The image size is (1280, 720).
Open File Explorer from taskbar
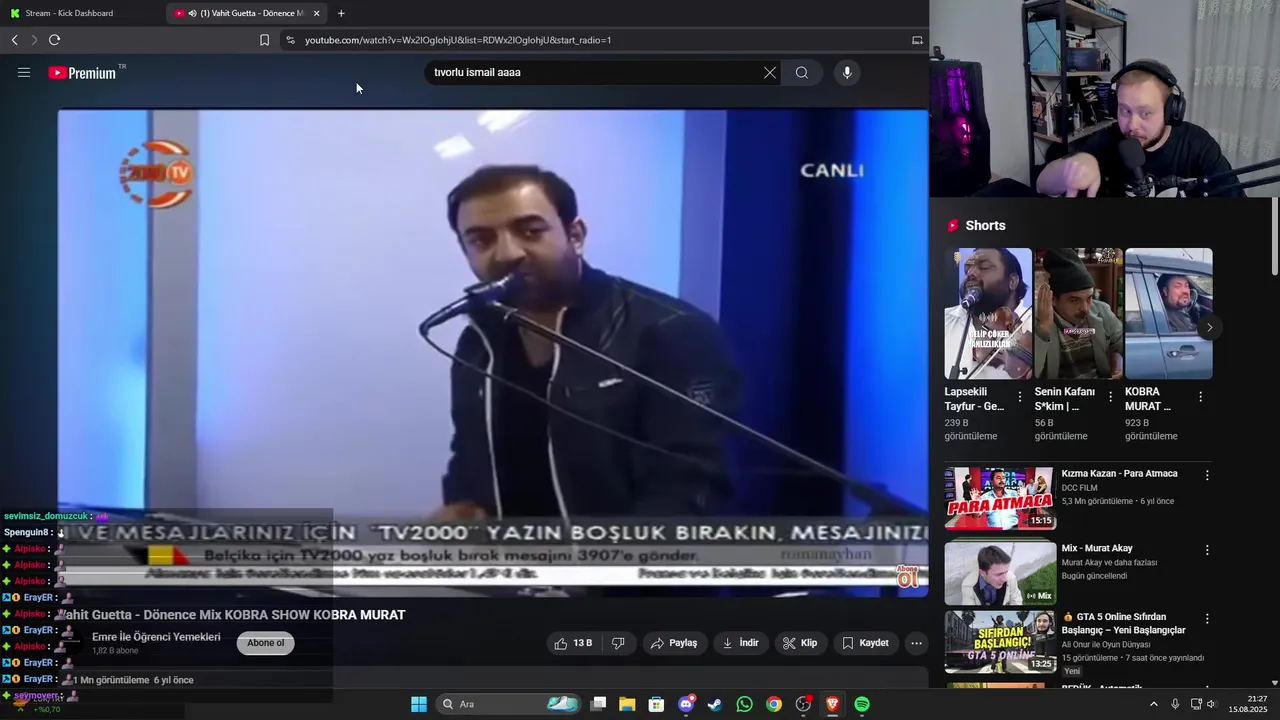click(627, 704)
